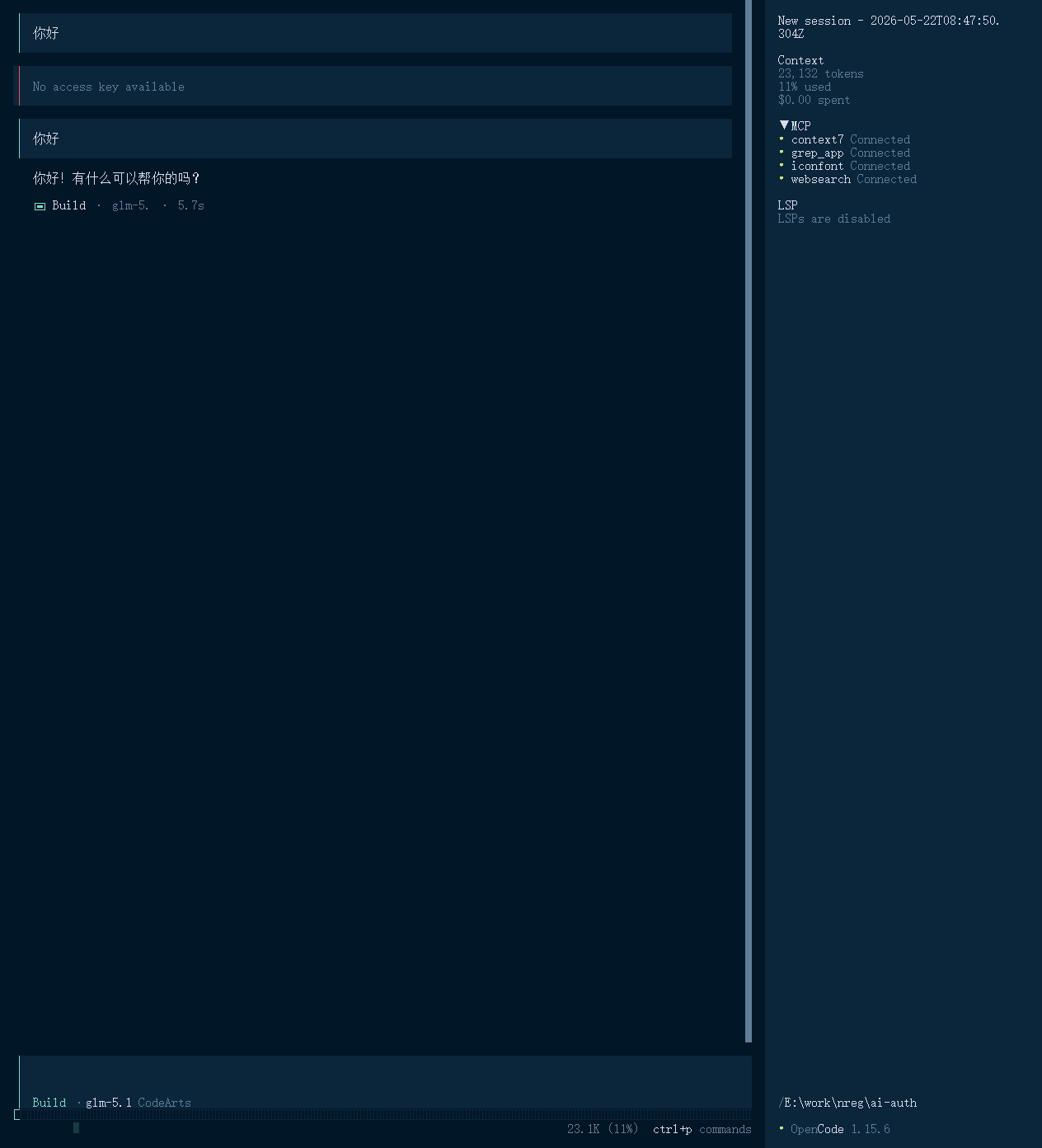
Task: Click the ctrl+p commands hint
Action: 702,1129
